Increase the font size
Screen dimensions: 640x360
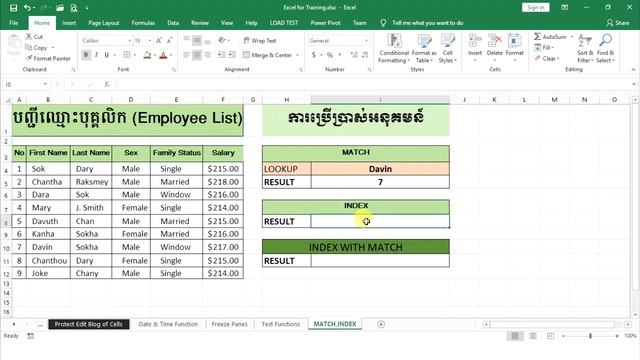point(159,40)
